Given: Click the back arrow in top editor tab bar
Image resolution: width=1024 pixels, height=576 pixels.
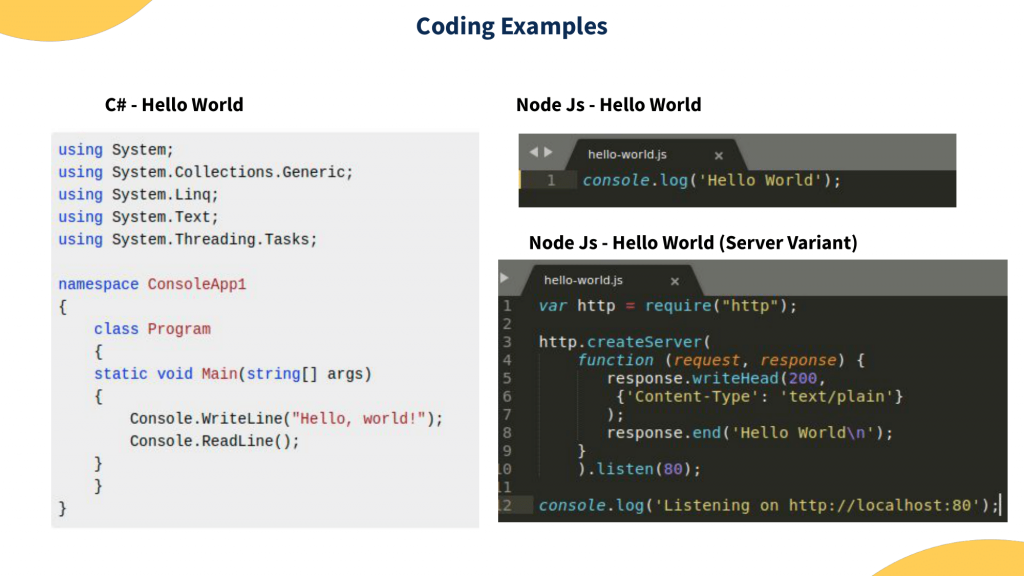Looking at the screenshot, I should coord(534,152).
